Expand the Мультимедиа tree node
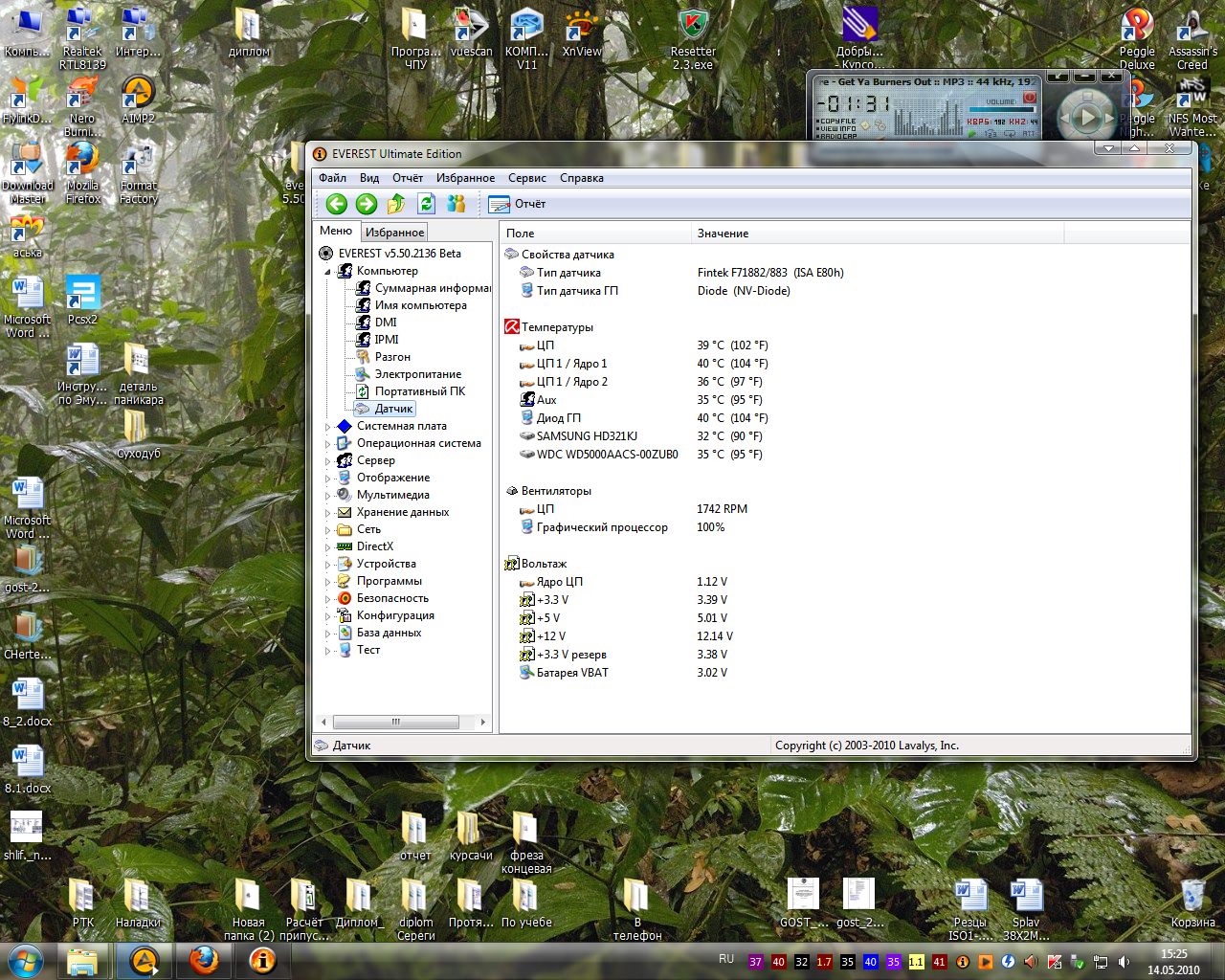 point(327,496)
